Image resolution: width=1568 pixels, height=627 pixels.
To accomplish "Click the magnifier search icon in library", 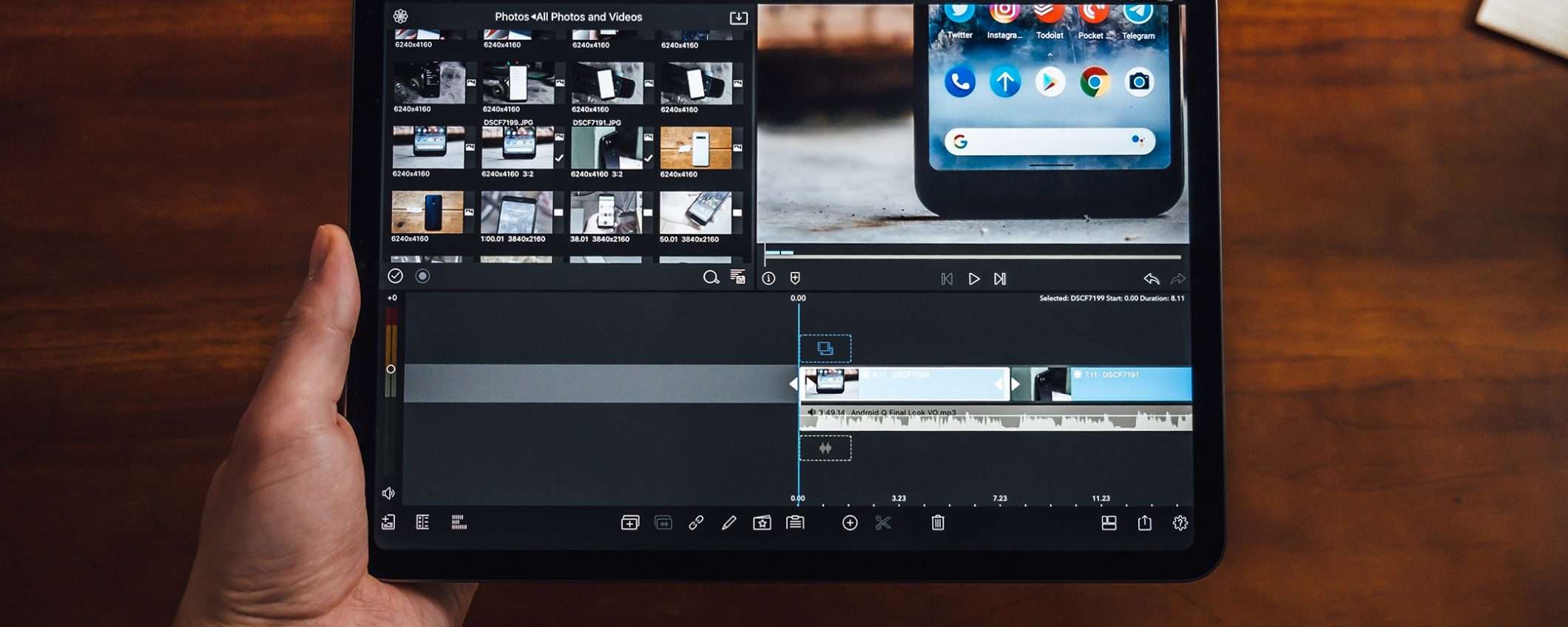I will click(710, 277).
